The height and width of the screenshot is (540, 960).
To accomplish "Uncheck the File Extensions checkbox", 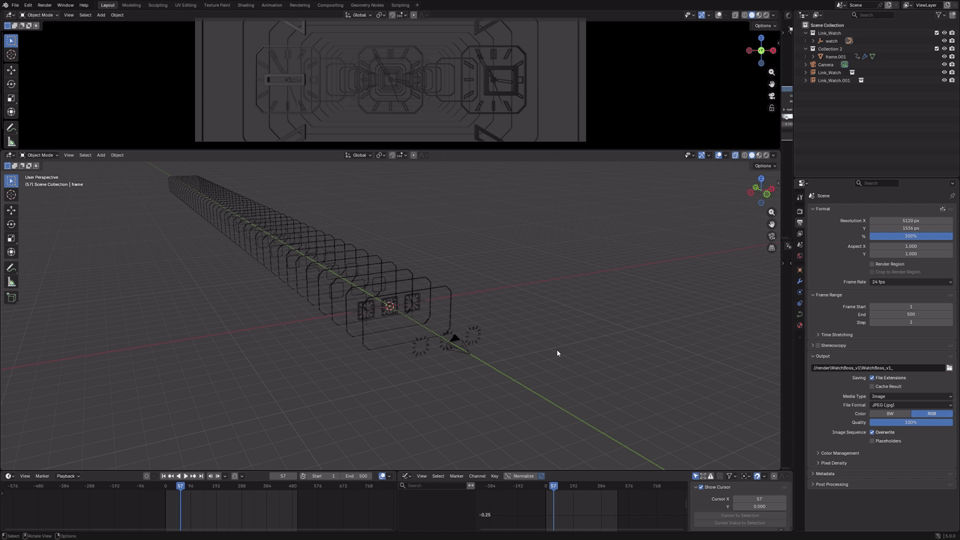I will coord(872,378).
